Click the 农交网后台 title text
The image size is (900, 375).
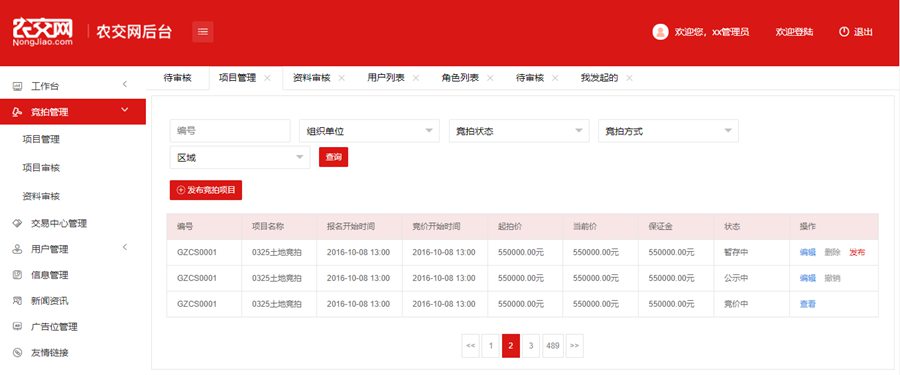tap(134, 32)
